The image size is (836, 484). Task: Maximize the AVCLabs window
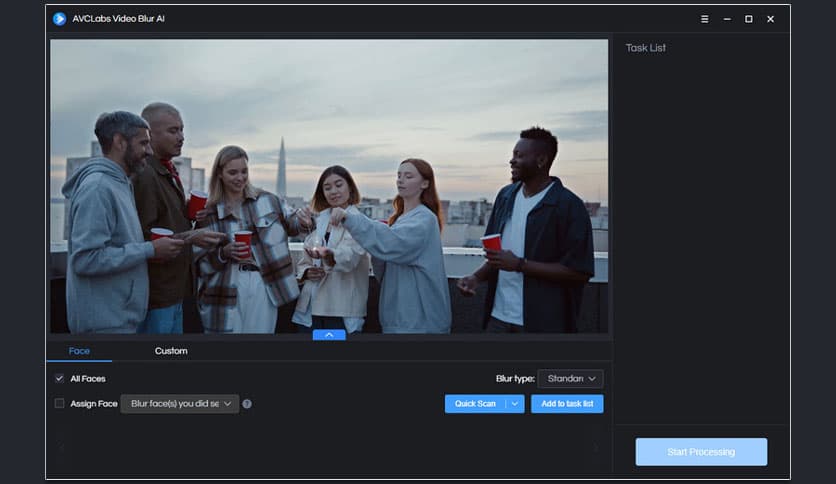[749, 19]
